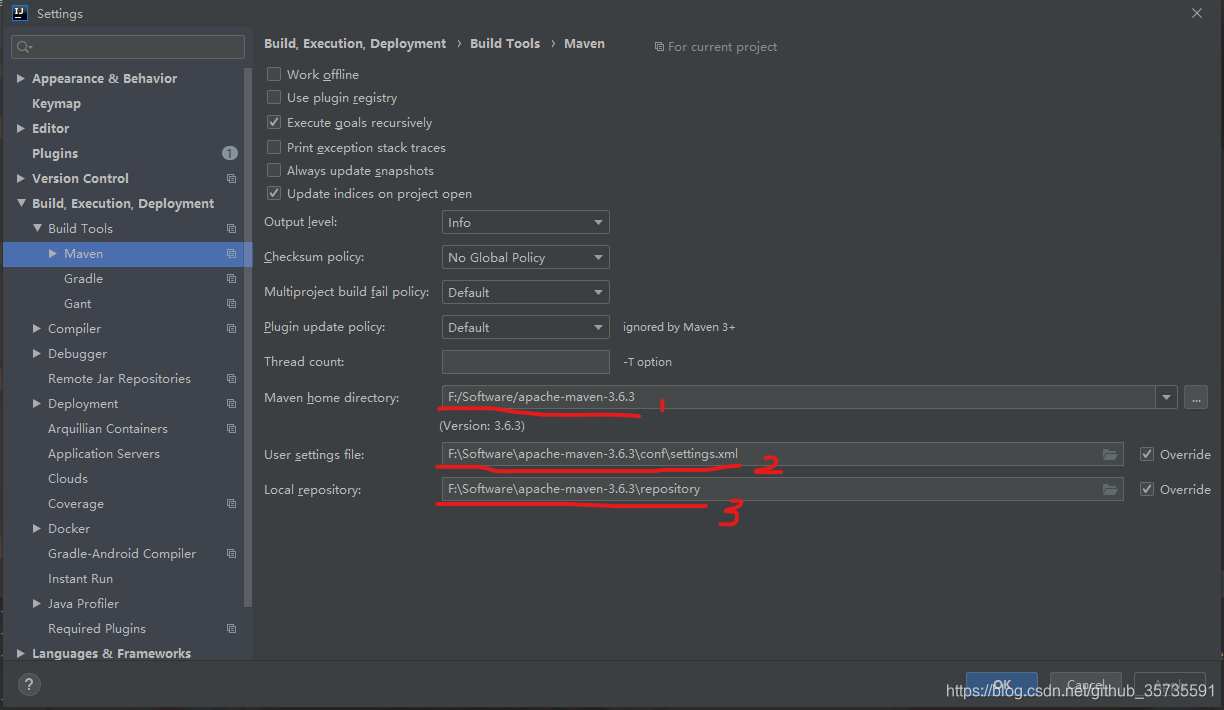1224x710 pixels.
Task: Expand the Debugger node
Action: pyautogui.click(x=37, y=354)
